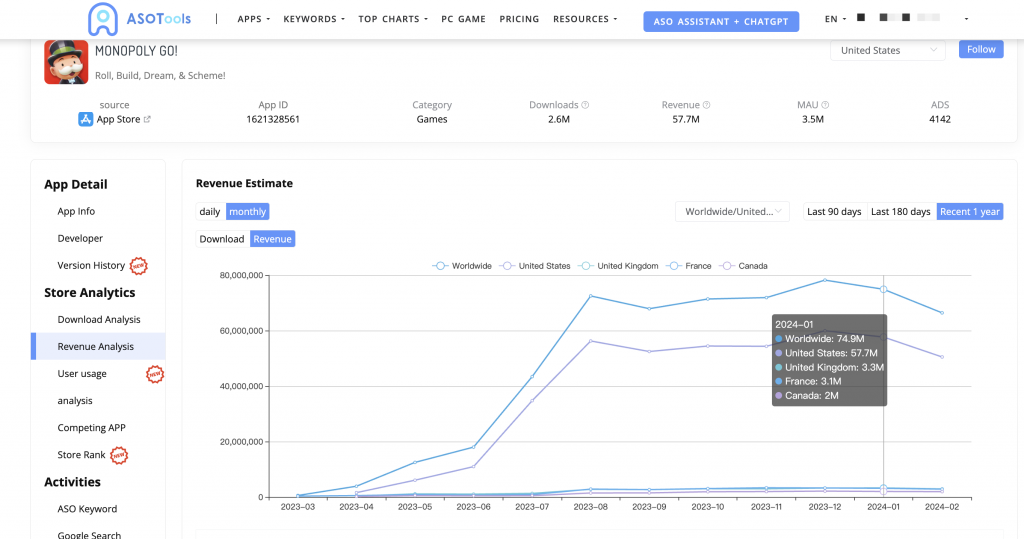This screenshot has height=539, width=1024.
Task: Click NEW badge beside Version History
Action: (x=139, y=266)
